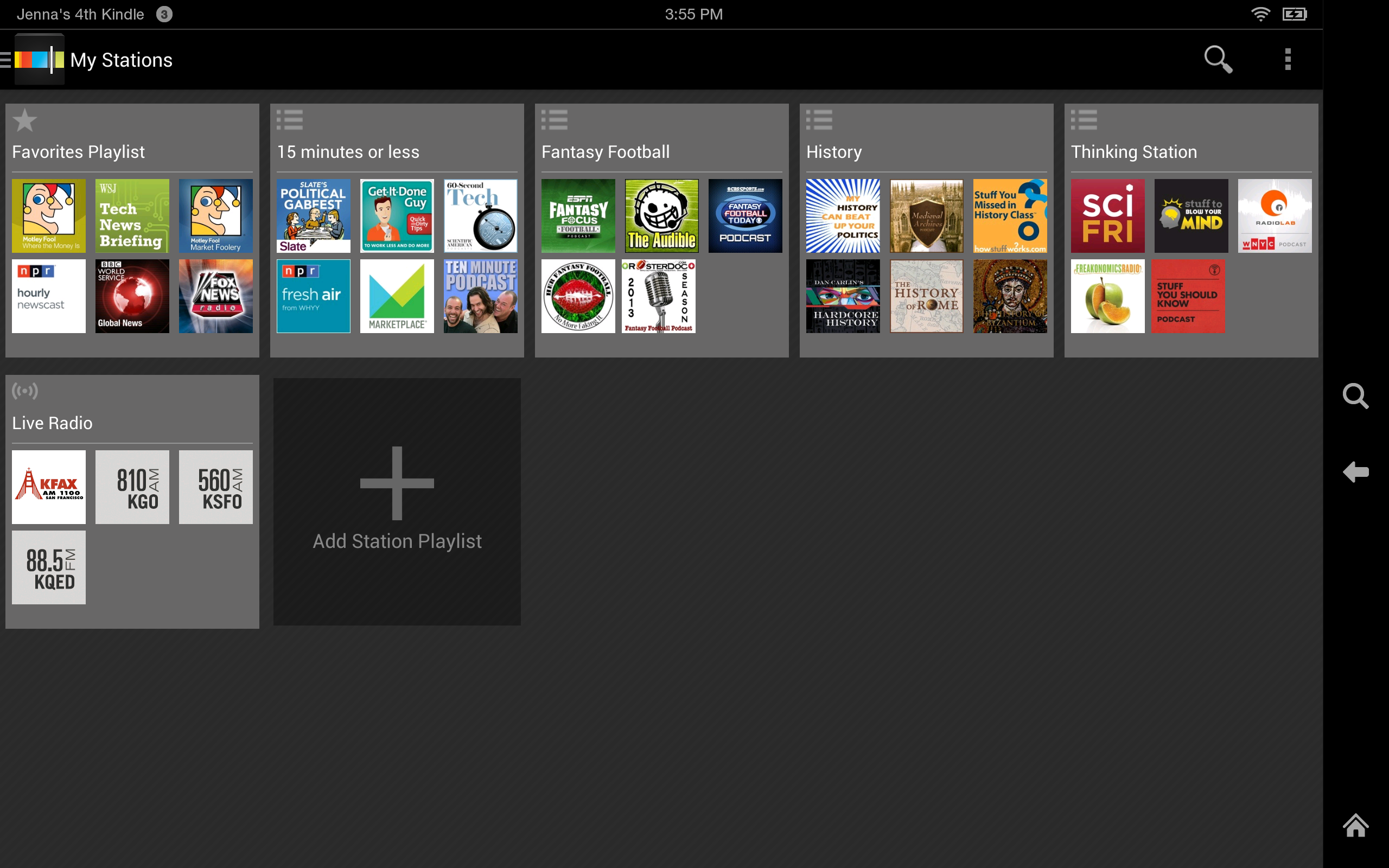The image size is (1389, 868).
Task: Open the Sci Fri podcast thumbnail
Action: pos(1107,215)
